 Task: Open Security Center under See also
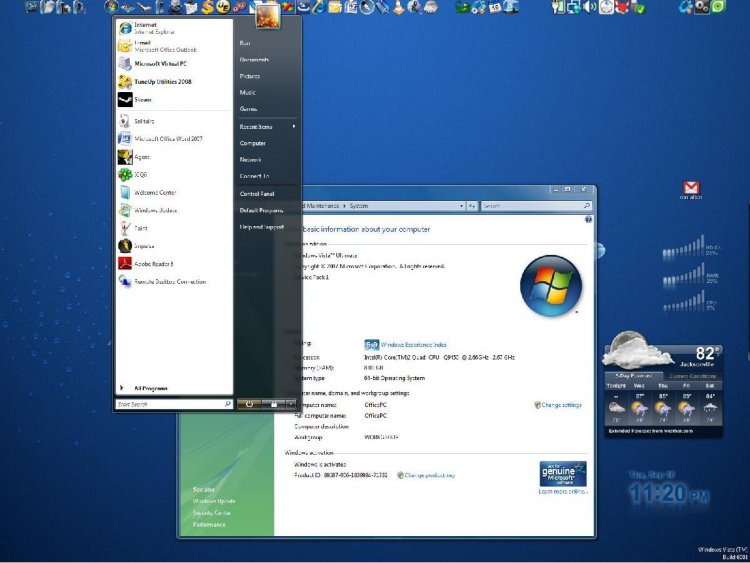[x=212, y=513]
